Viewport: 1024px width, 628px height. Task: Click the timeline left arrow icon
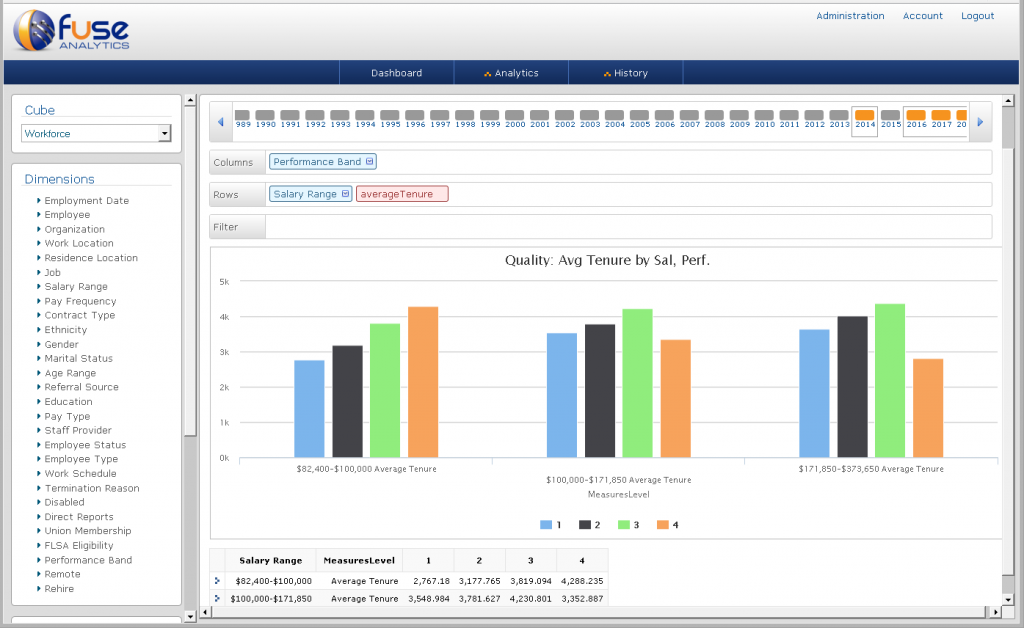[x=221, y=122]
